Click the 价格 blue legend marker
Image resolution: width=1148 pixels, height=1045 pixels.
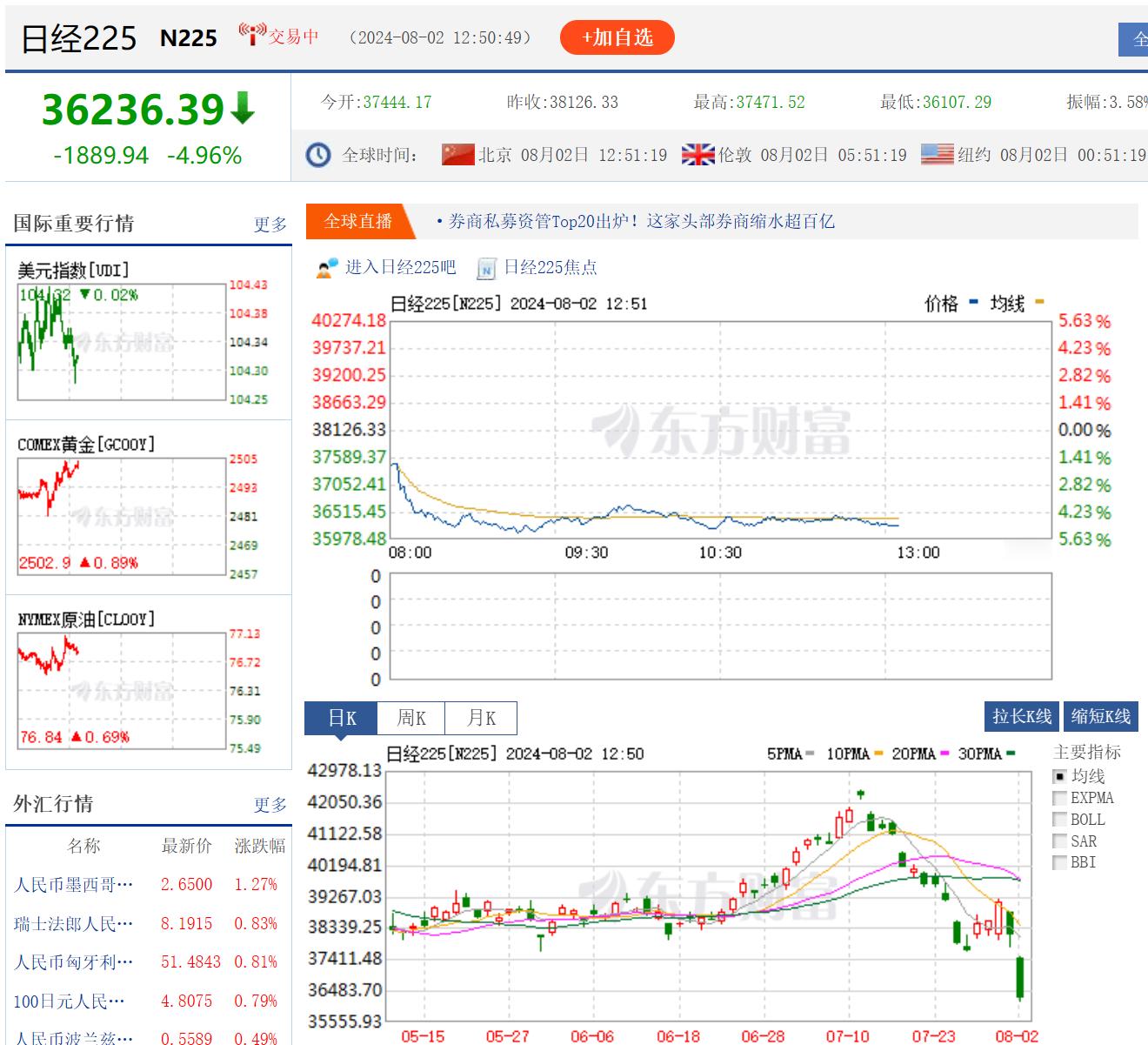973,303
